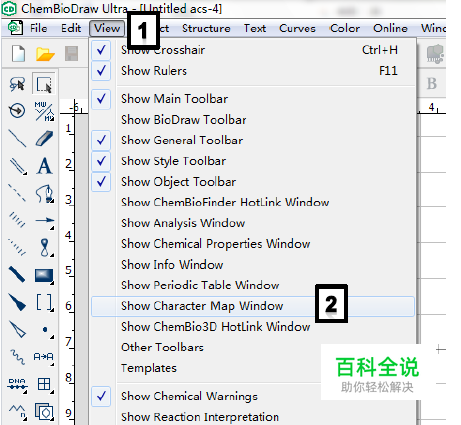Select the Wavy Bond tool

(17, 357)
